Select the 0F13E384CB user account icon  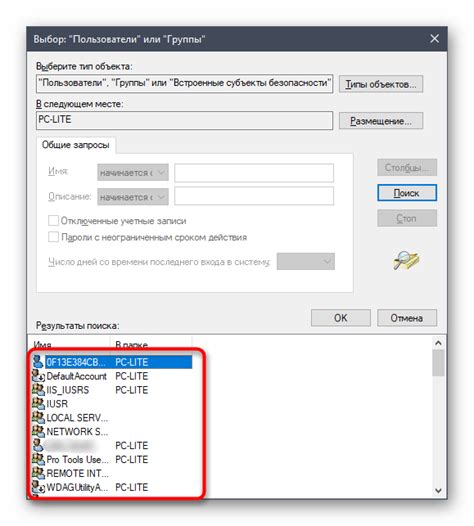coord(38,362)
